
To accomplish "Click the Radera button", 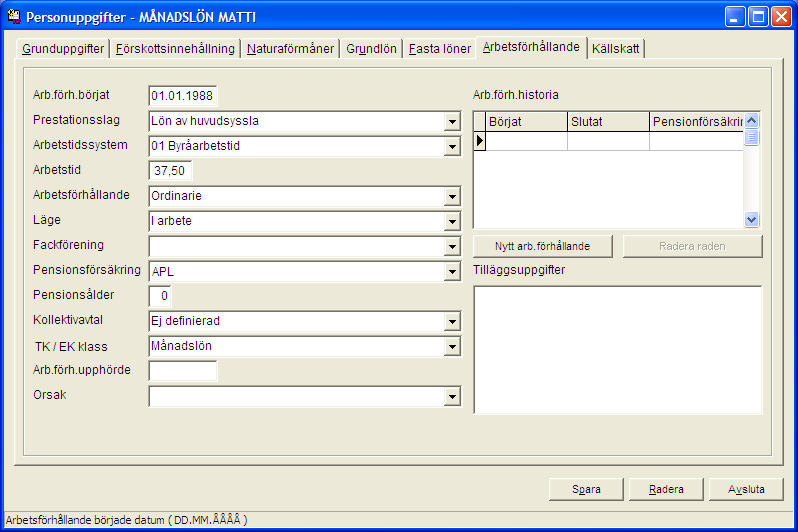I will [x=666, y=489].
